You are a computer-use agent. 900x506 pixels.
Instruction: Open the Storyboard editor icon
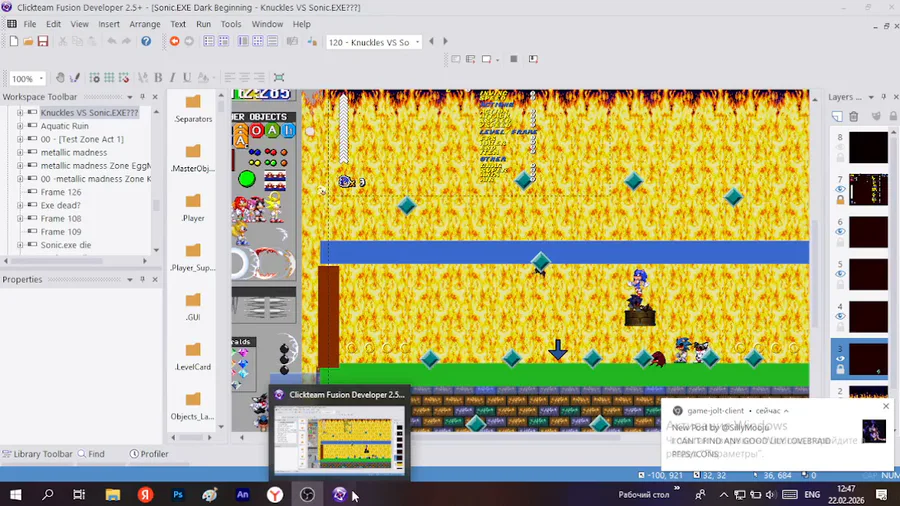pyautogui.click(x=209, y=41)
